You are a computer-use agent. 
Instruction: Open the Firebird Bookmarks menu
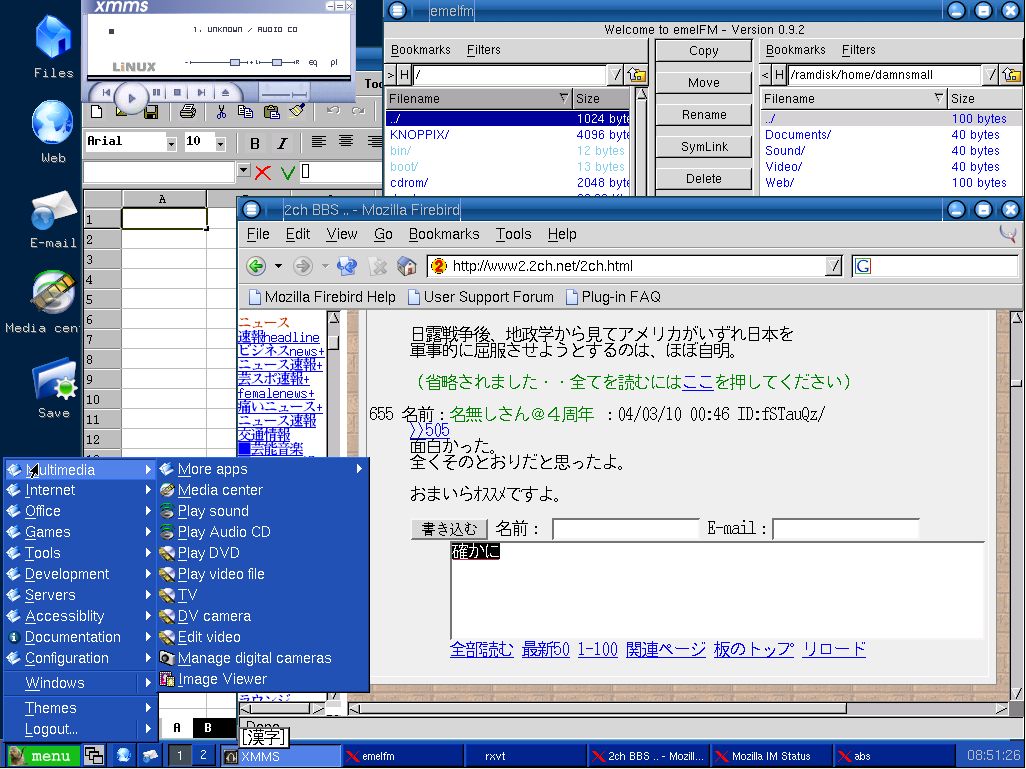coord(444,234)
